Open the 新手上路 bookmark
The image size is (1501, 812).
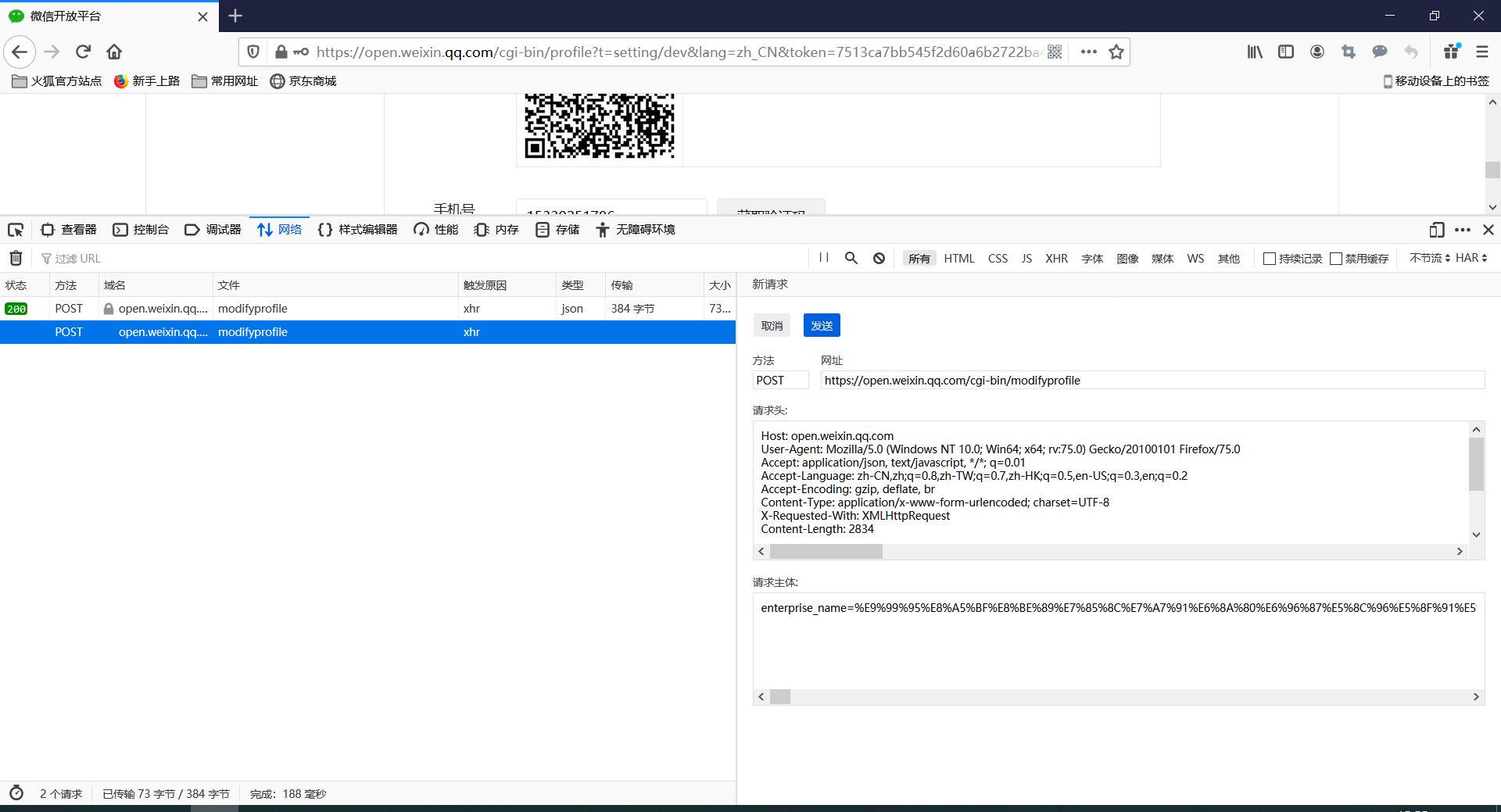147,81
